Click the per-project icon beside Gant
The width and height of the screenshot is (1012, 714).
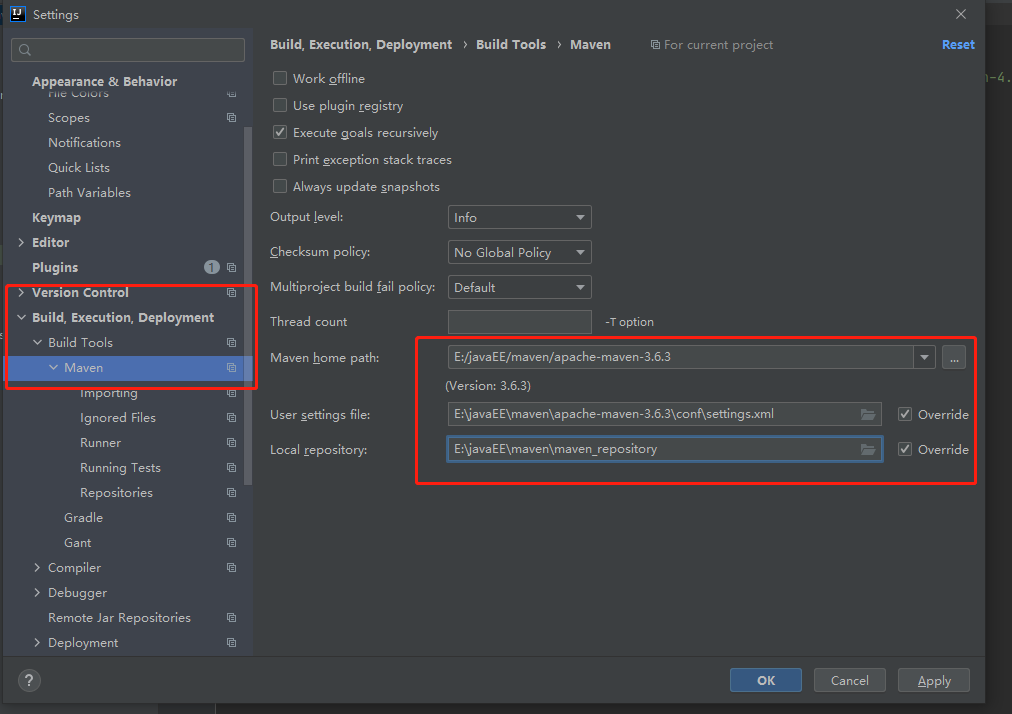[231, 542]
